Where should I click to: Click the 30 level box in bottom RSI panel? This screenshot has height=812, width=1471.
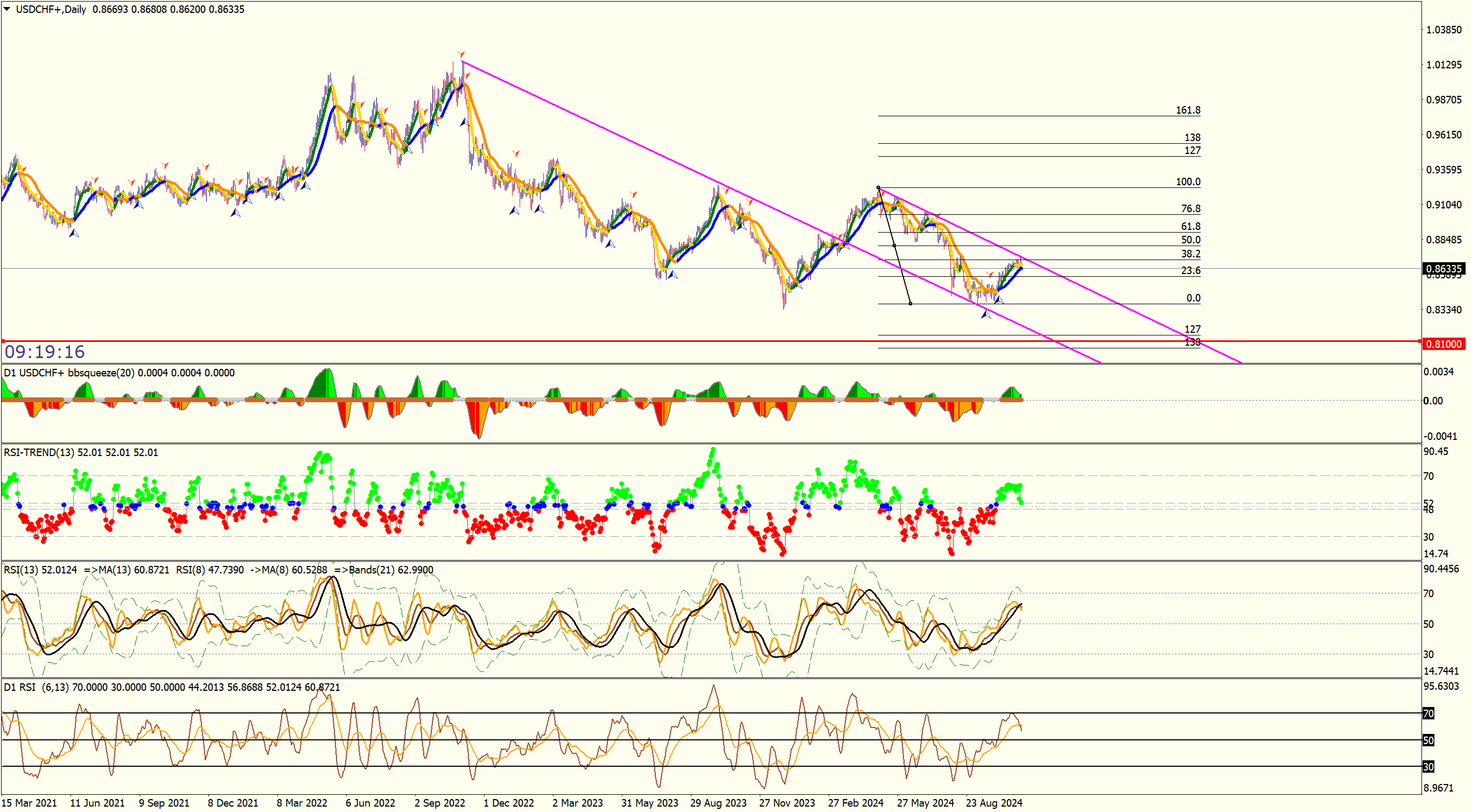tap(1428, 766)
